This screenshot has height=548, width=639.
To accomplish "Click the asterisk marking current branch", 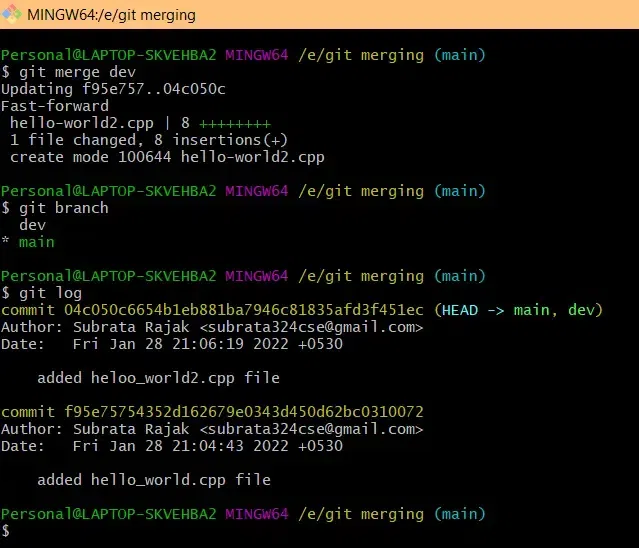I will point(5,240).
